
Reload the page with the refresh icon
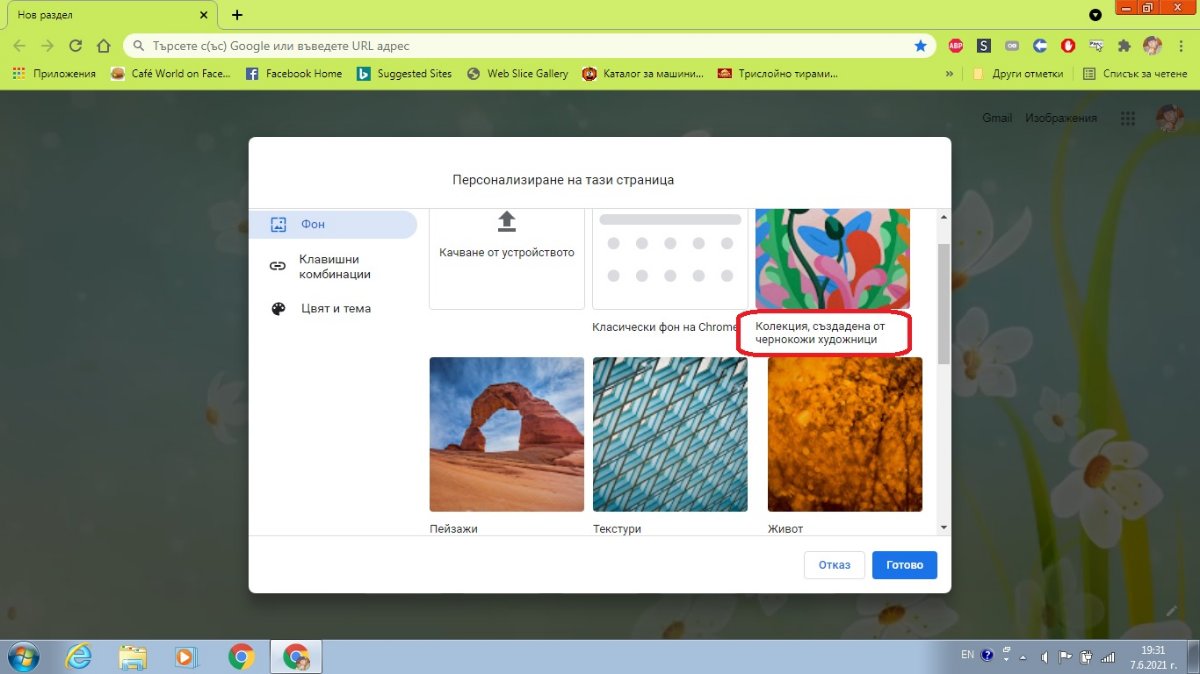pos(75,46)
